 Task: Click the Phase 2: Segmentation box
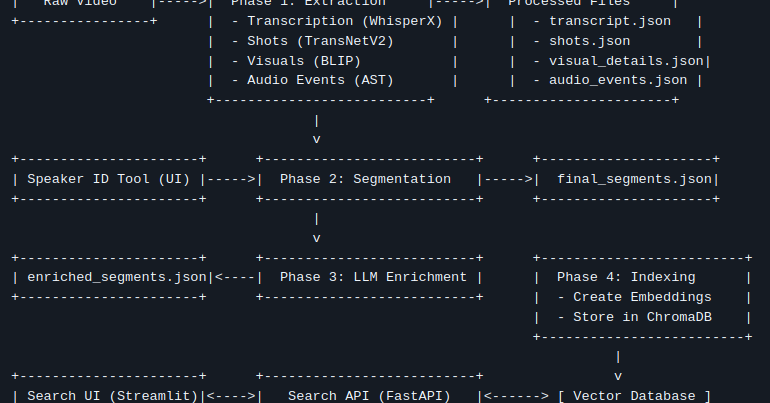(366, 179)
